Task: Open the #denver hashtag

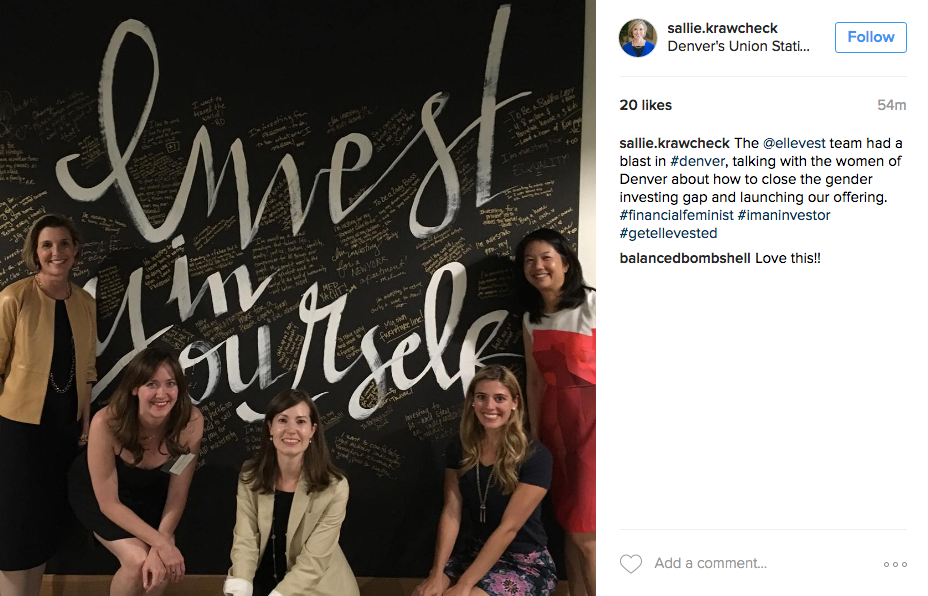Action: pos(697,161)
